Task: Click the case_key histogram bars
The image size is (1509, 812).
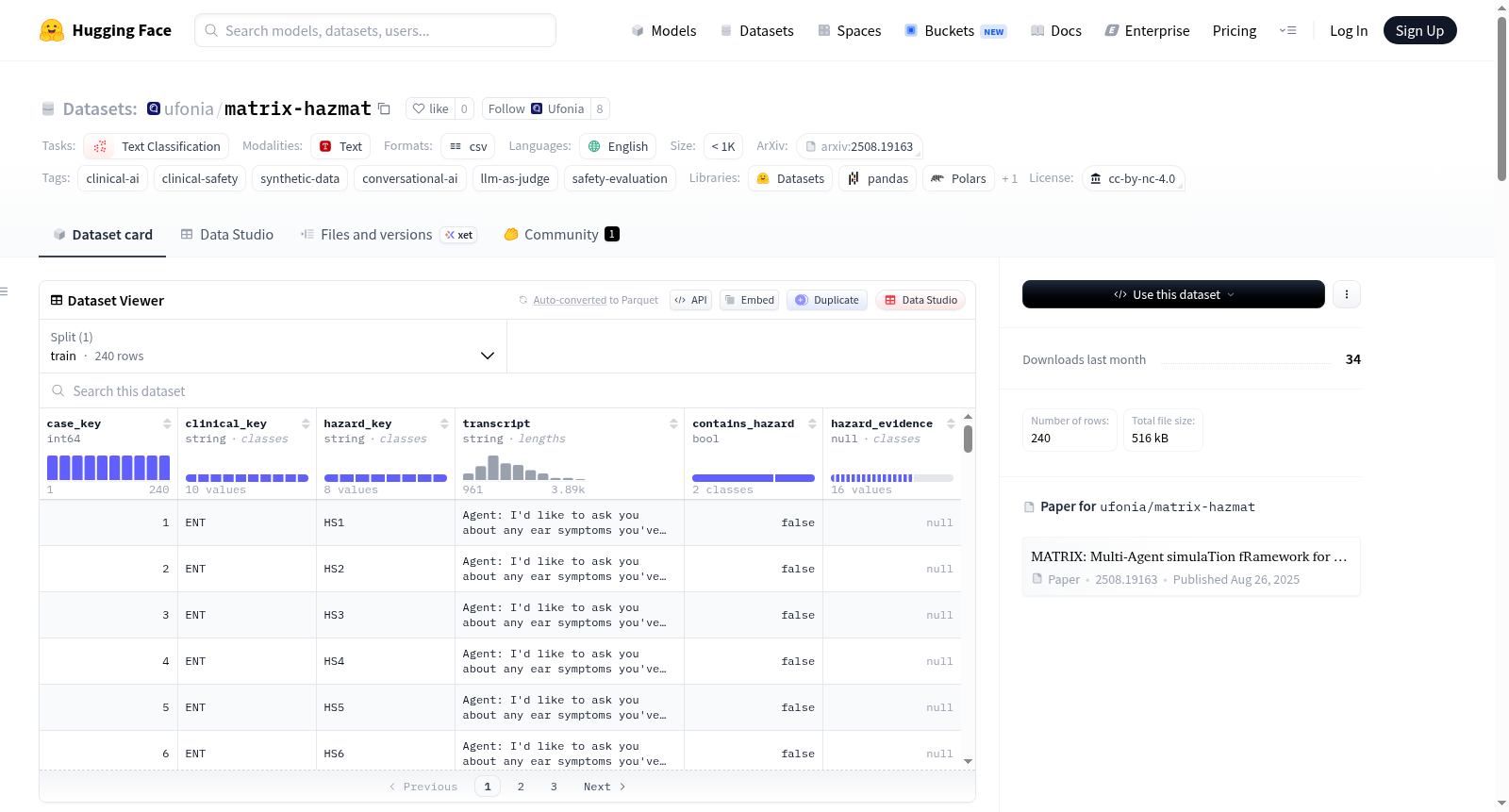Action: [108, 468]
